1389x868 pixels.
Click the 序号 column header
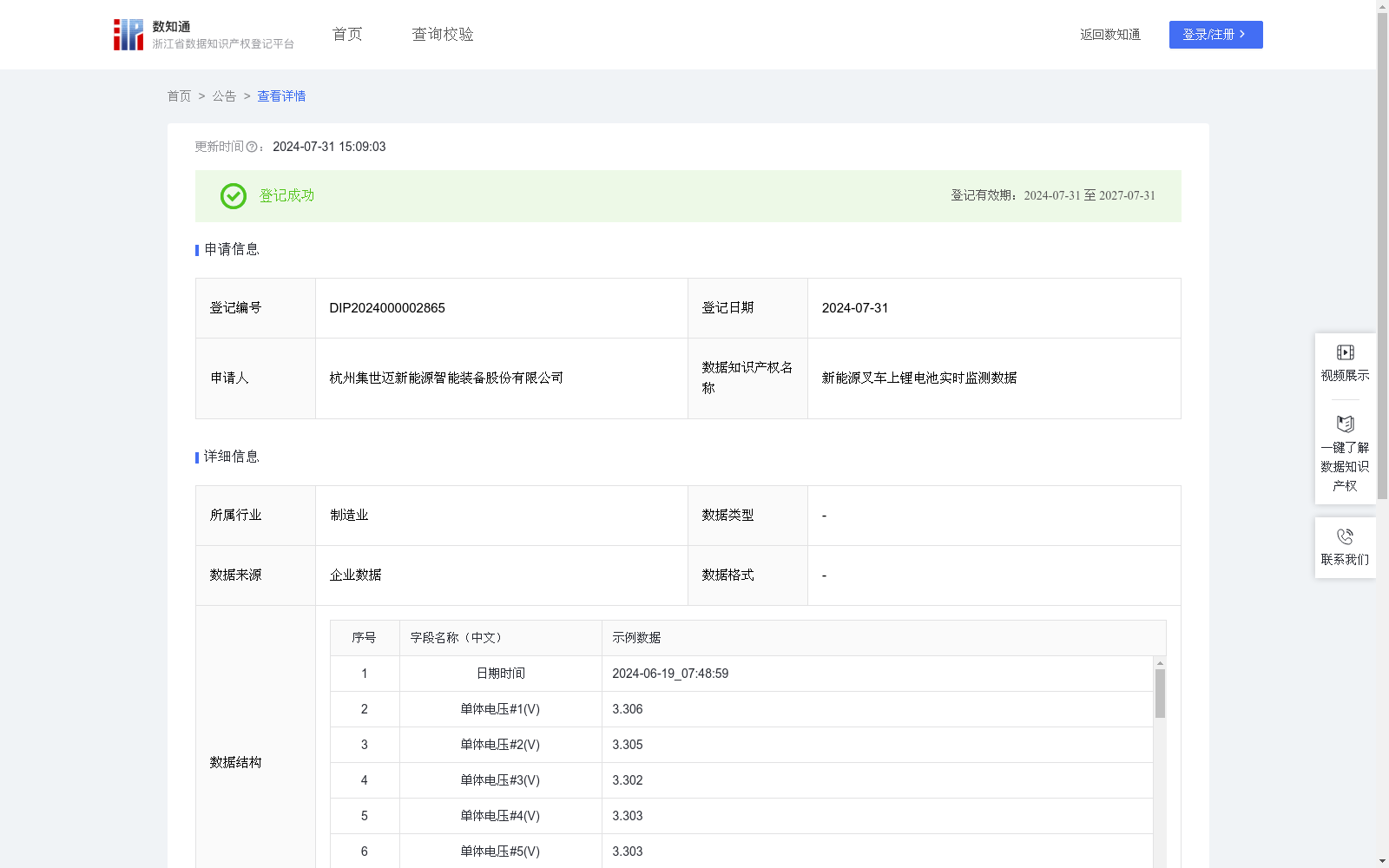(364, 638)
